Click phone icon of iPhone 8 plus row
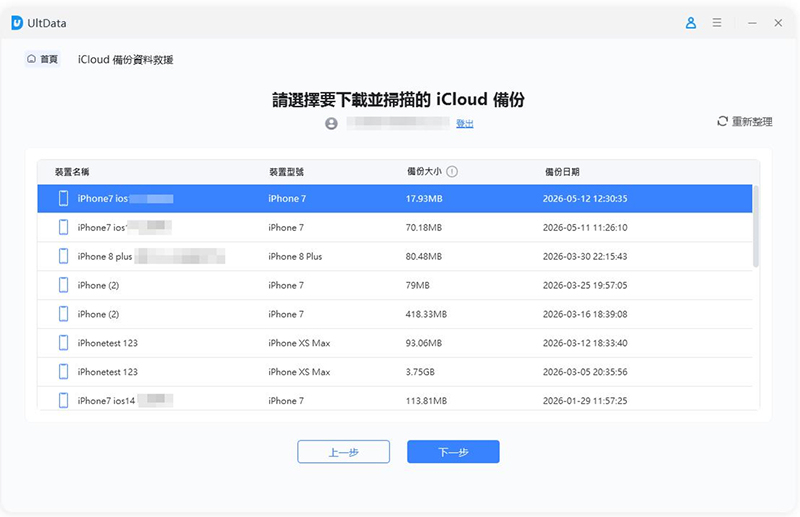The width and height of the screenshot is (800, 517). click(x=63, y=256)
